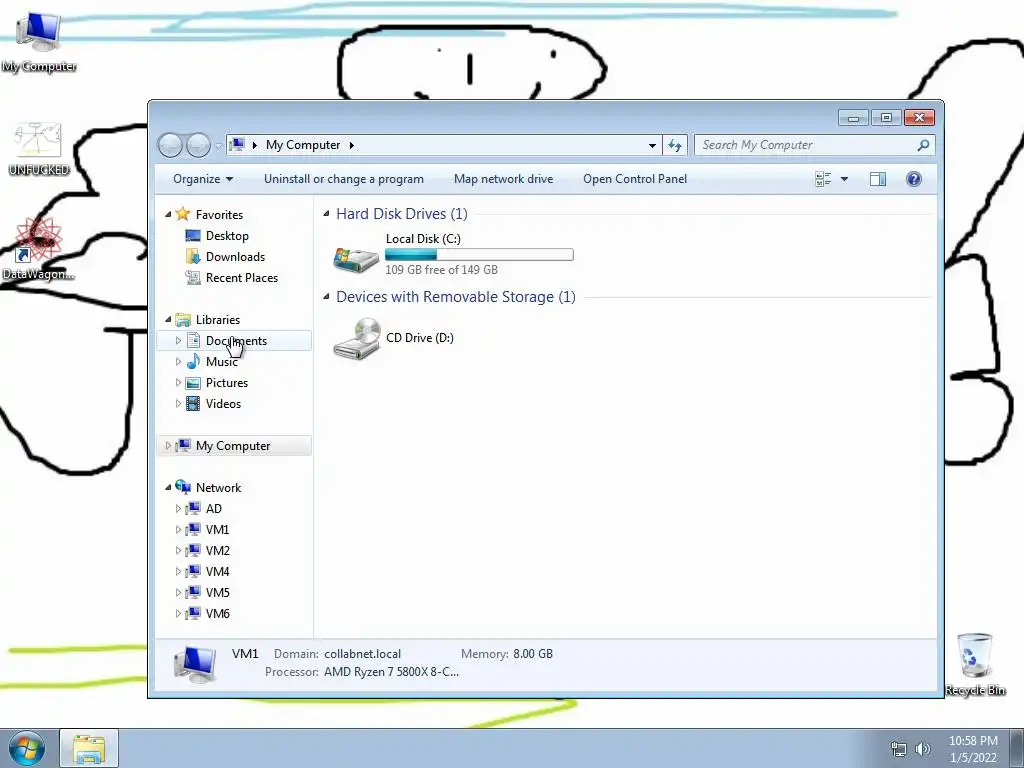
Task: Open Desktop under Favorites
Action: (x=227, y=236)
